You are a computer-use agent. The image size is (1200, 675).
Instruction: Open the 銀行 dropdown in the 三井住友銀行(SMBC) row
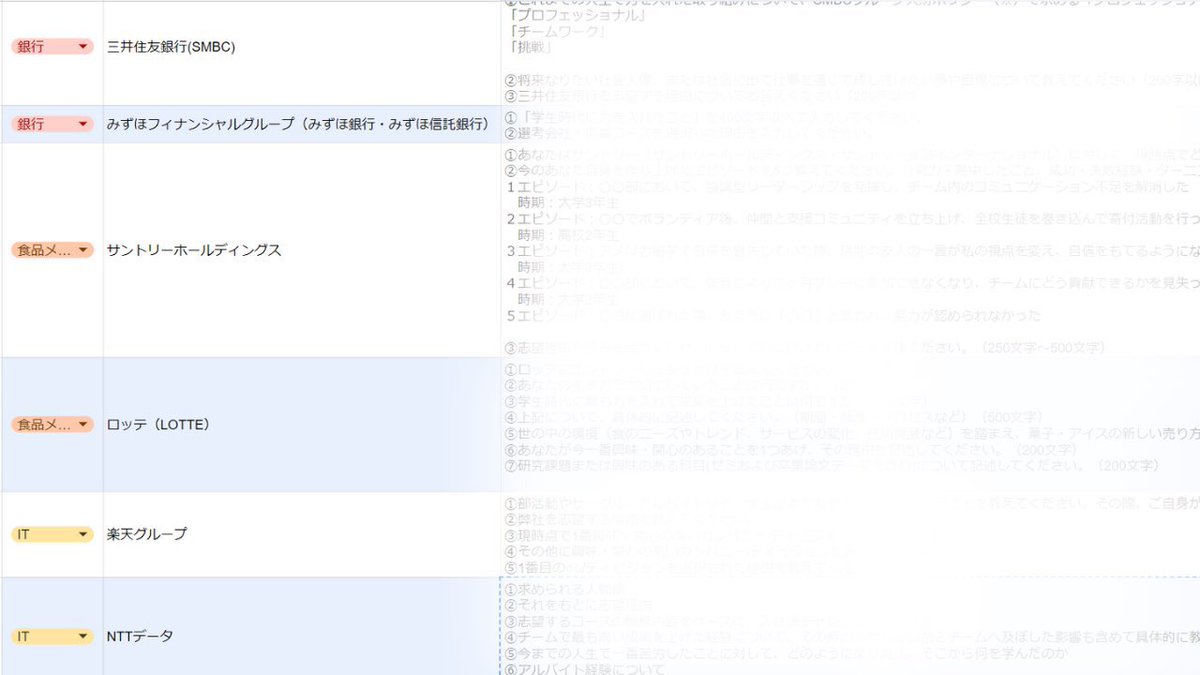52,47
